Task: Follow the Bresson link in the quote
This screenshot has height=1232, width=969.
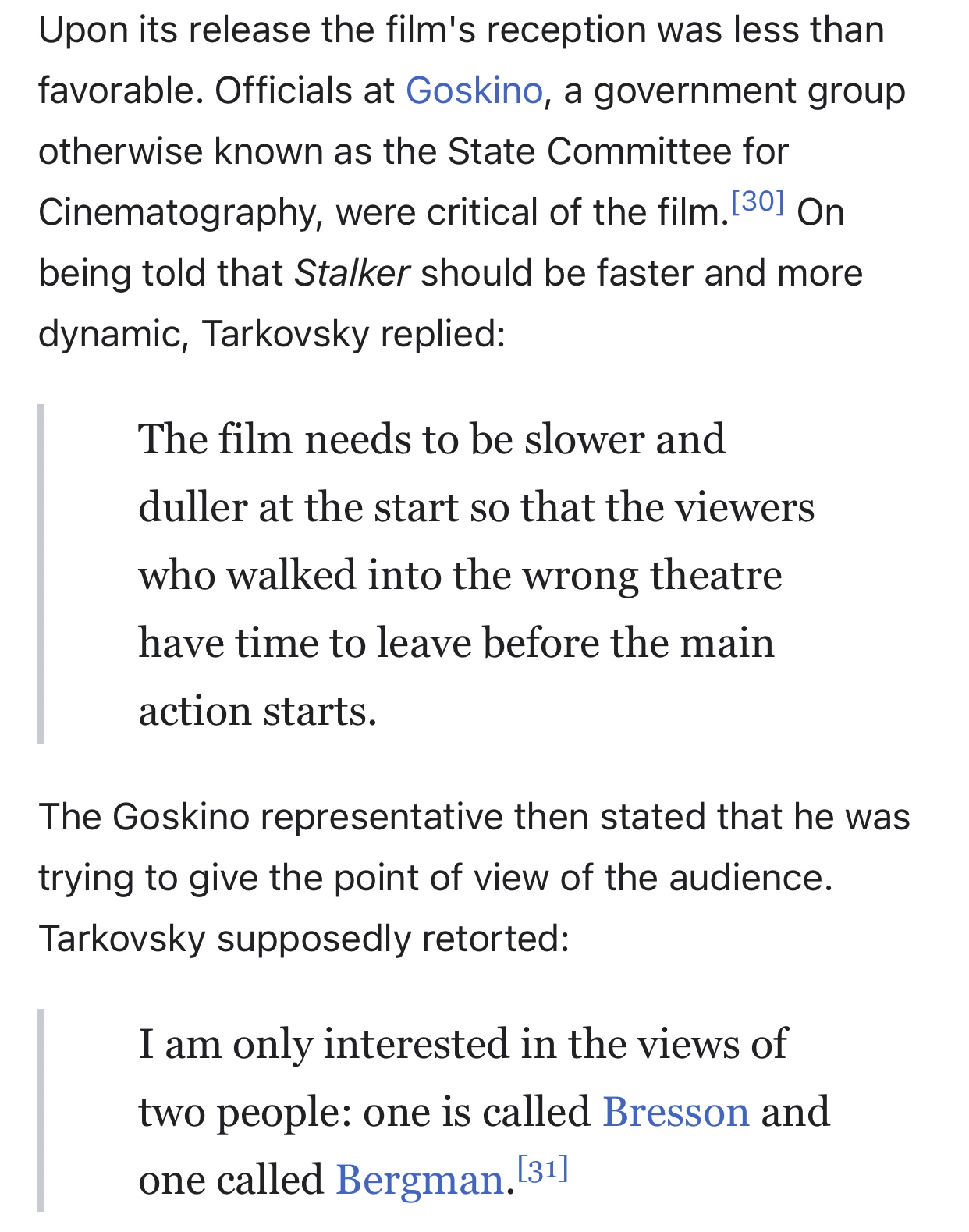Action: click(676, 1111)
